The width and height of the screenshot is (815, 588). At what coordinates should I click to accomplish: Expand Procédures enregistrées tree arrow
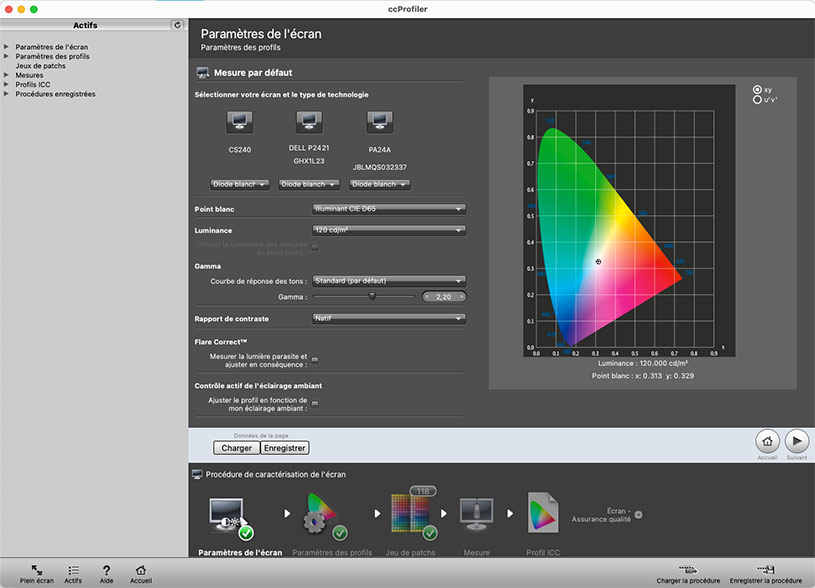[6, 94]
